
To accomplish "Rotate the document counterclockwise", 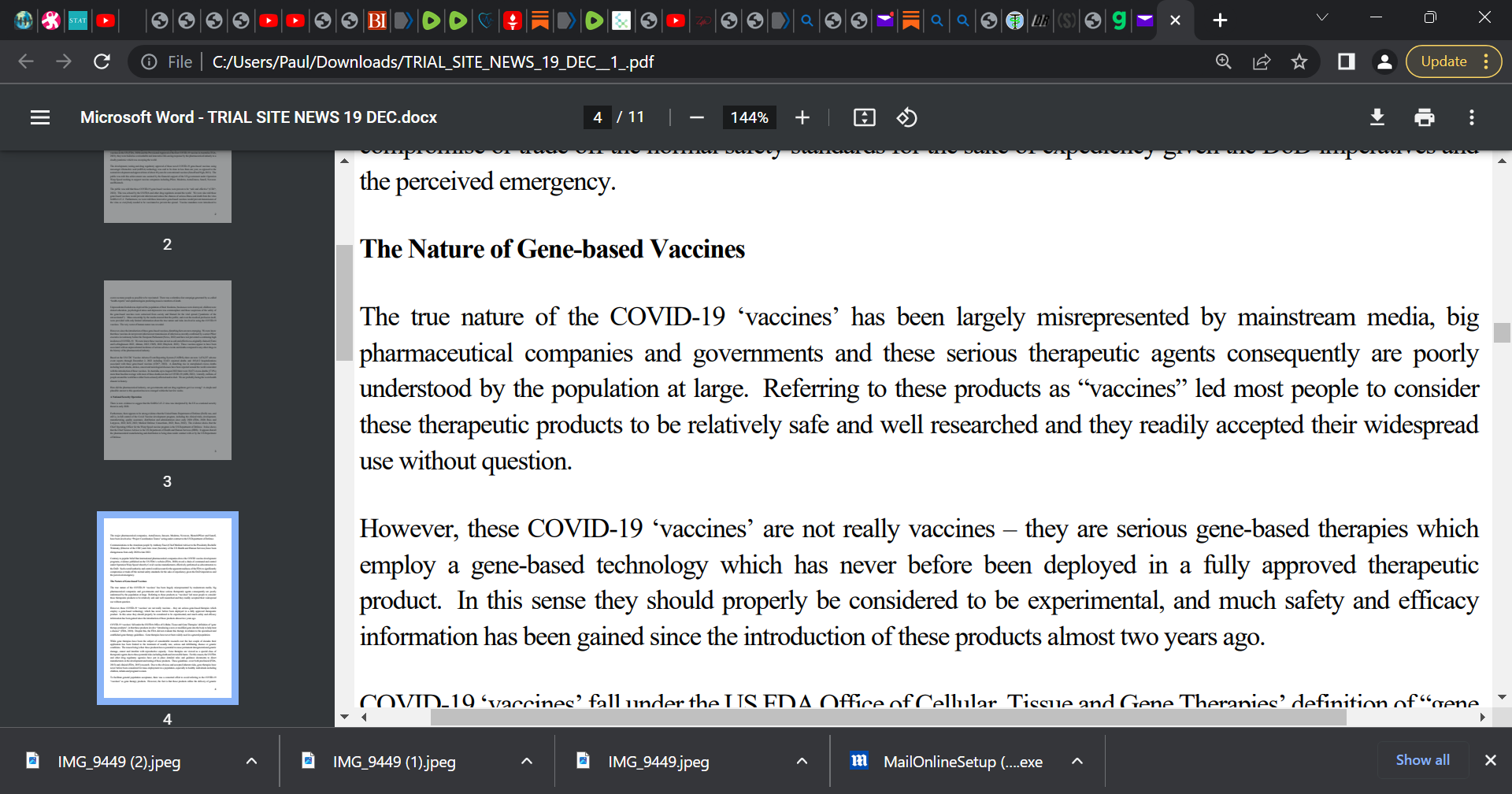I will click(906, 117).
